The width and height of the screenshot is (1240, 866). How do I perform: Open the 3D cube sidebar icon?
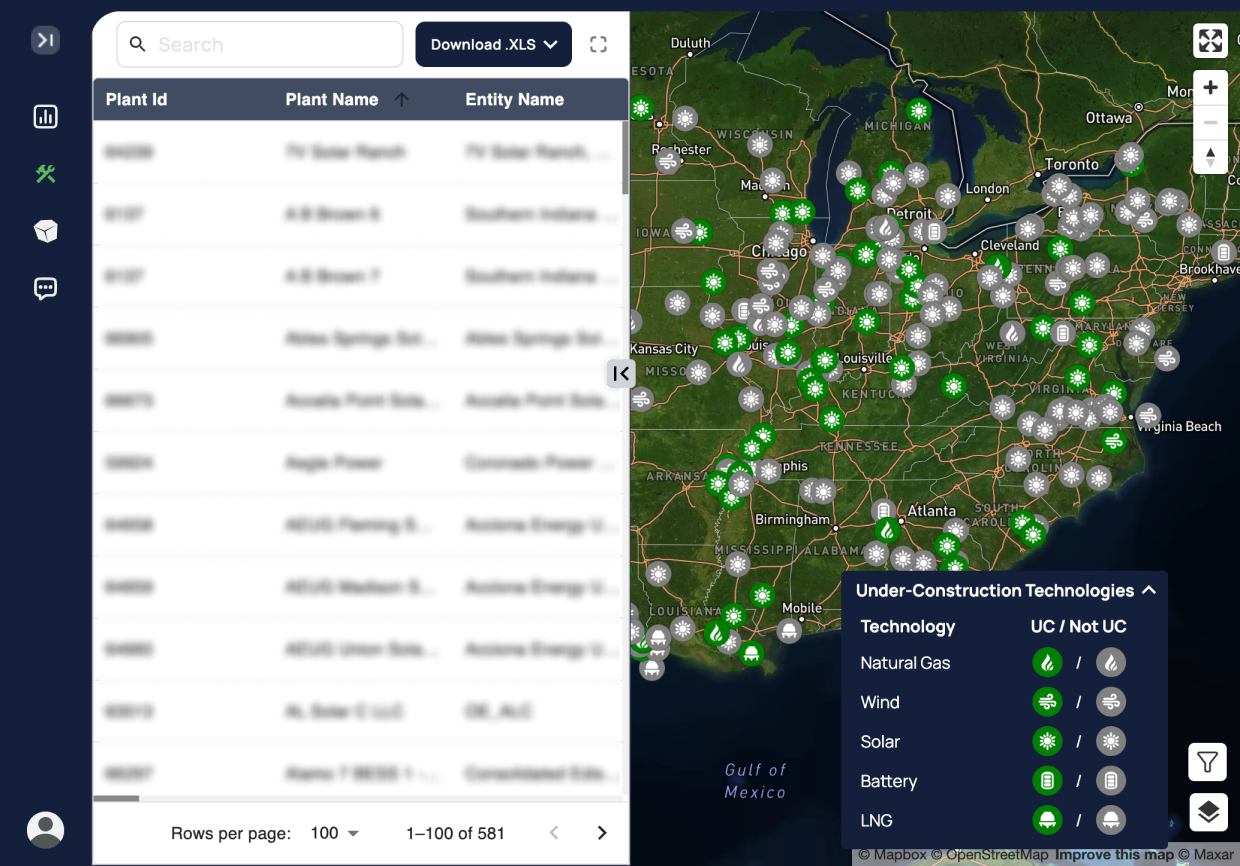point(45,231)
